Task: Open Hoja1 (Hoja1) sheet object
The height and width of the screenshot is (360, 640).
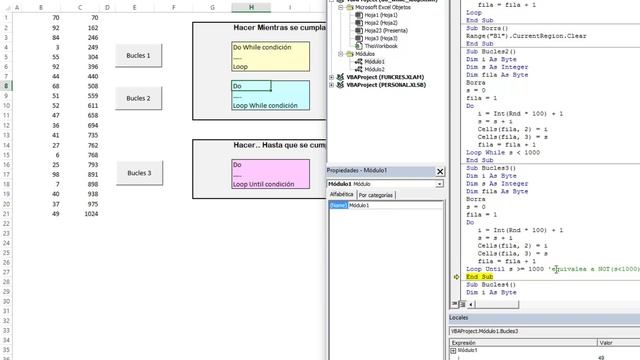Action: pos(380,15)
